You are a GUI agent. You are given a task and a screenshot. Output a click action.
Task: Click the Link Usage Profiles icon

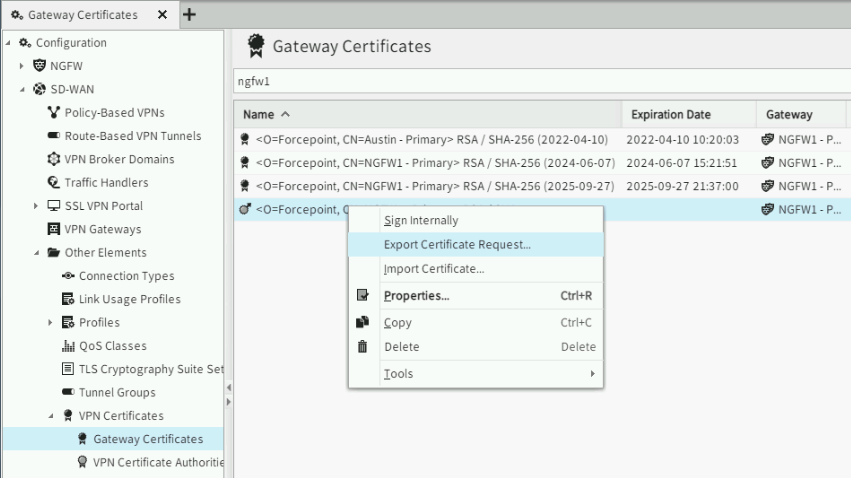[x=68, y=300]
